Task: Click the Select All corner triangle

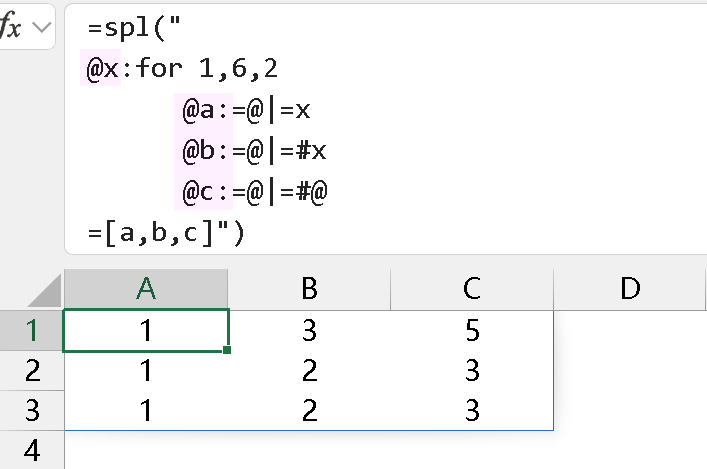Action: pos(46,291)
